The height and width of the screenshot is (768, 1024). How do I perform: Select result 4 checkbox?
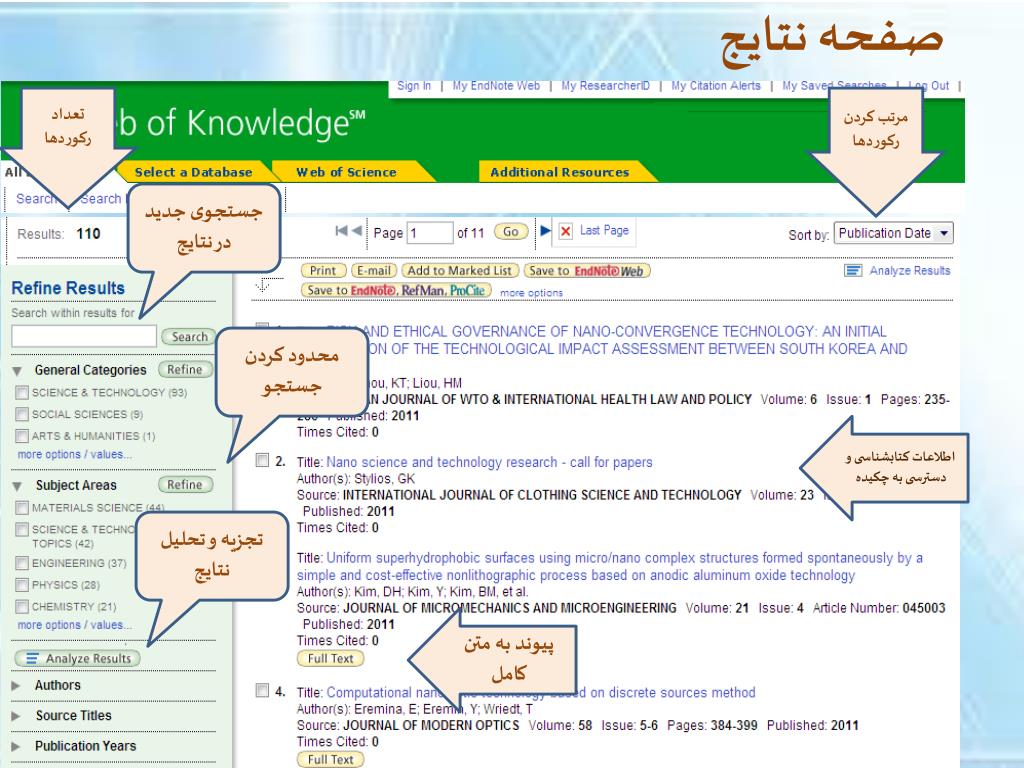pyautogui.click(x=262, y=690)
